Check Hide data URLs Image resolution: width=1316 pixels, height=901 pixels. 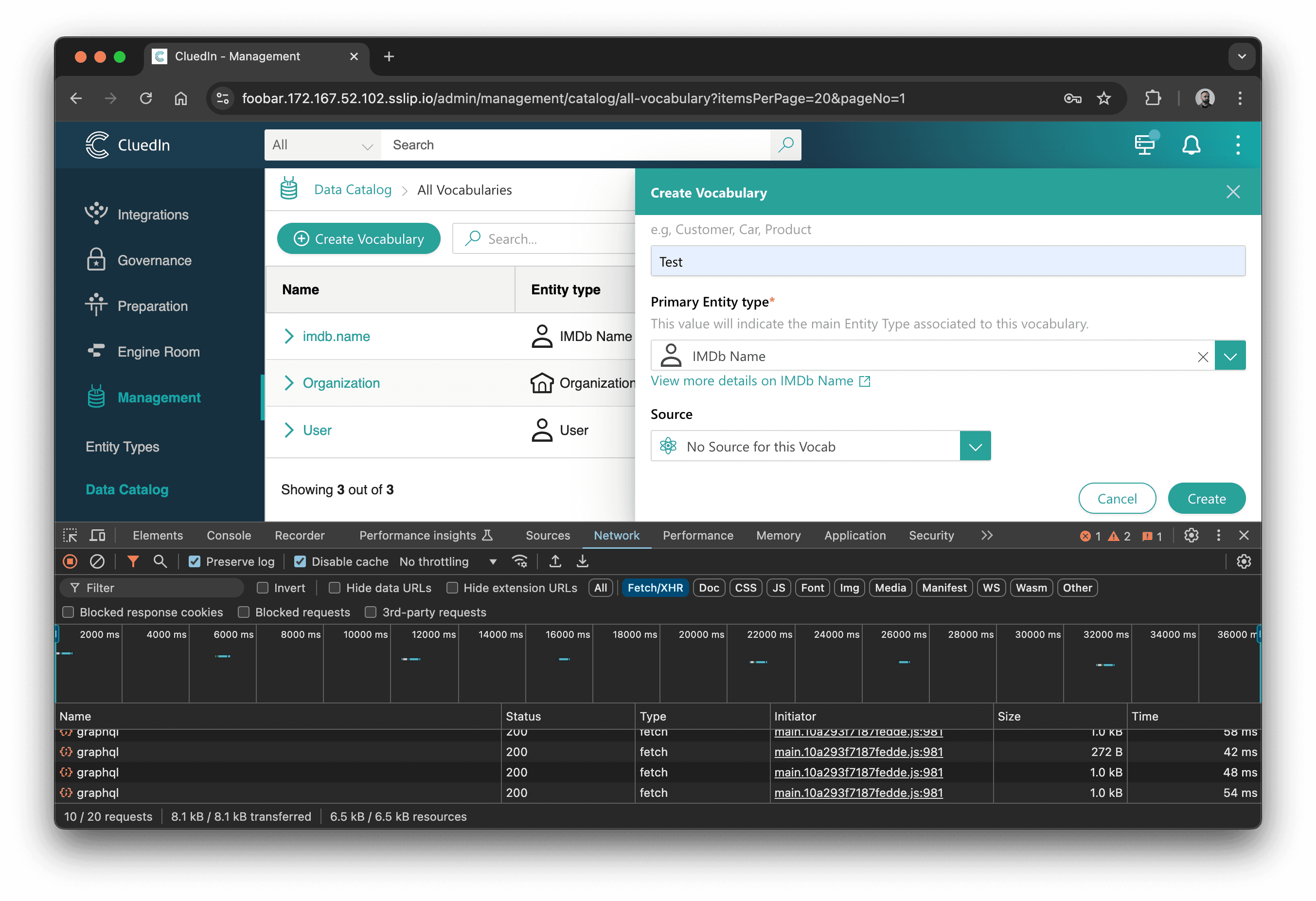[x=335, y=588]
